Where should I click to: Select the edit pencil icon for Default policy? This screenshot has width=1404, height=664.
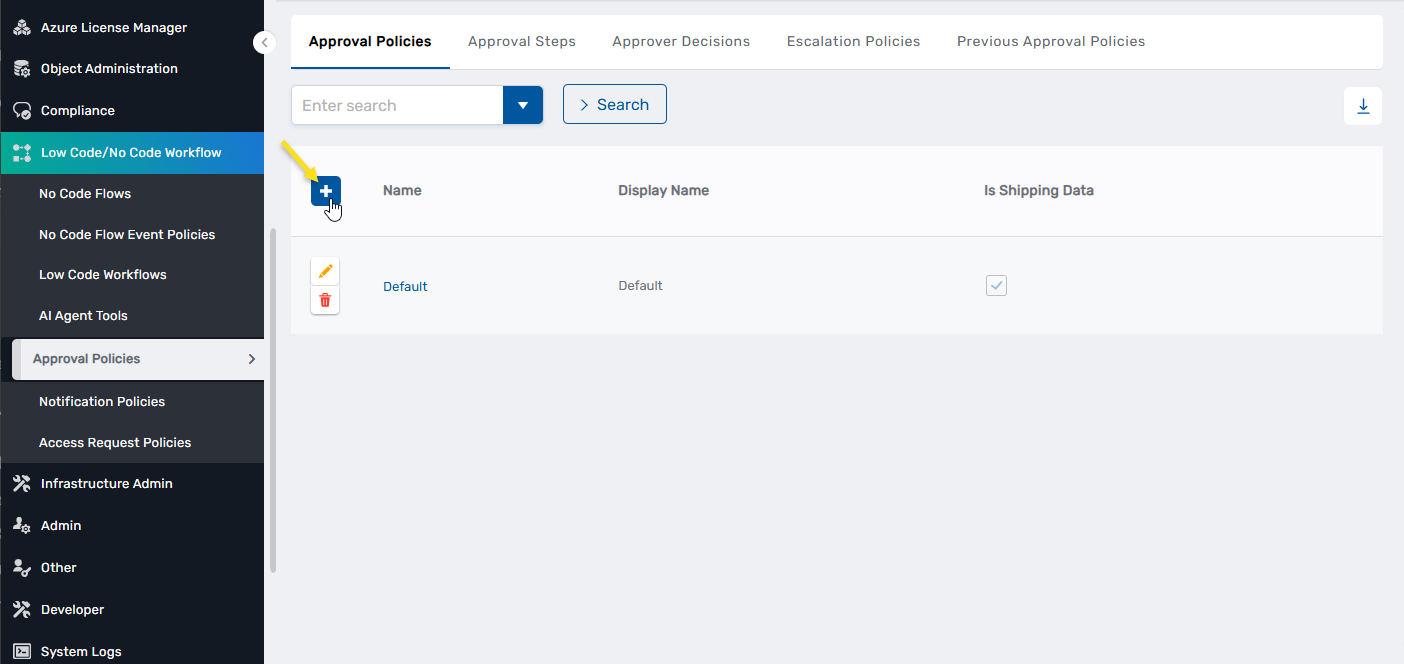[x=324, y=270]
